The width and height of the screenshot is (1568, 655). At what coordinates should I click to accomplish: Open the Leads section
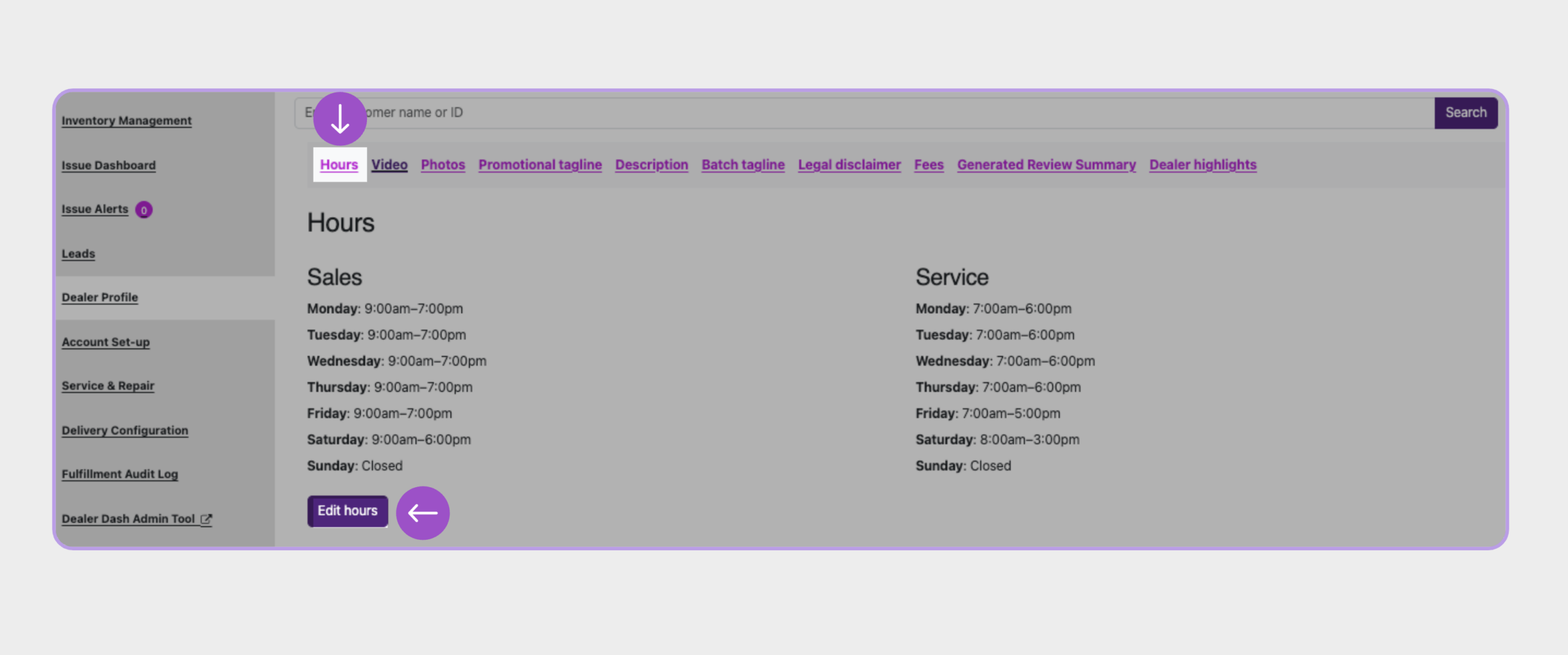(x=78, y=254)
